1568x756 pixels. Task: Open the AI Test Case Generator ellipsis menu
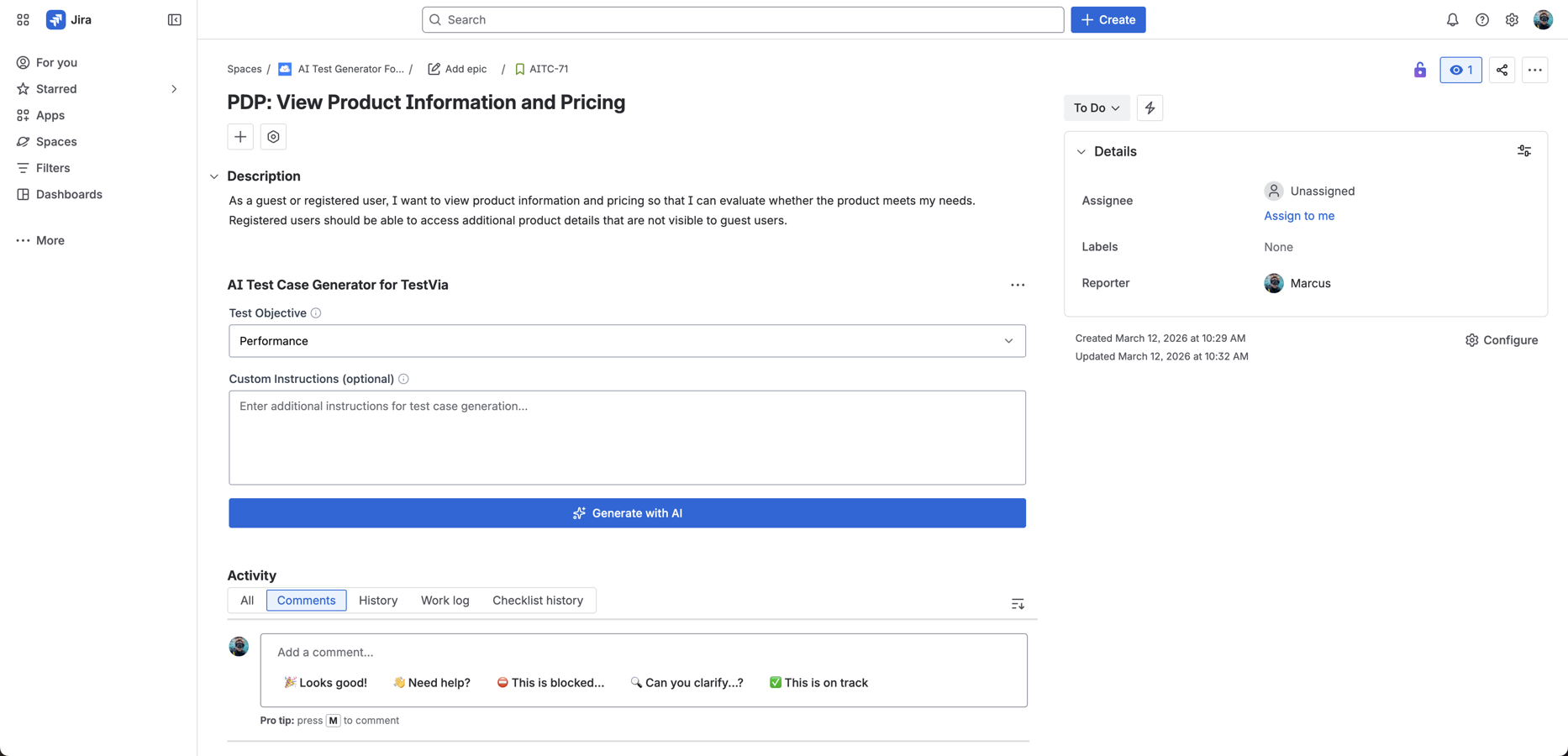click(1018, 285)
